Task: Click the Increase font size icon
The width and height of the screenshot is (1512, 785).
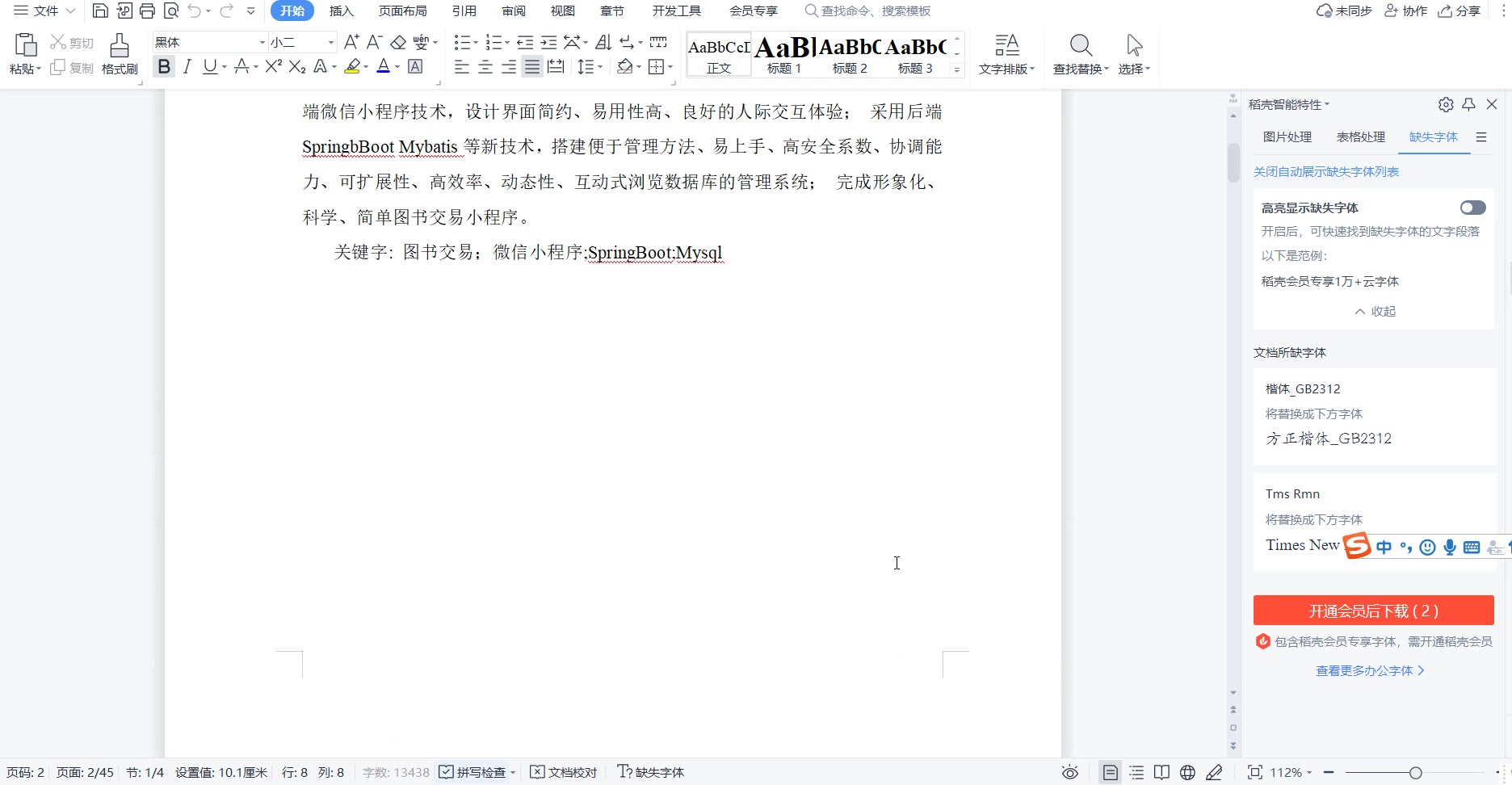Action: (351, 42)
